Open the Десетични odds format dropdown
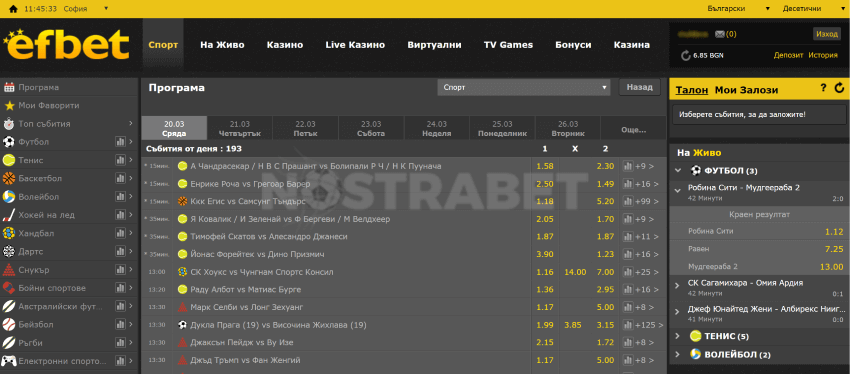Screen dimensions: 850x374 click(812, 9)
